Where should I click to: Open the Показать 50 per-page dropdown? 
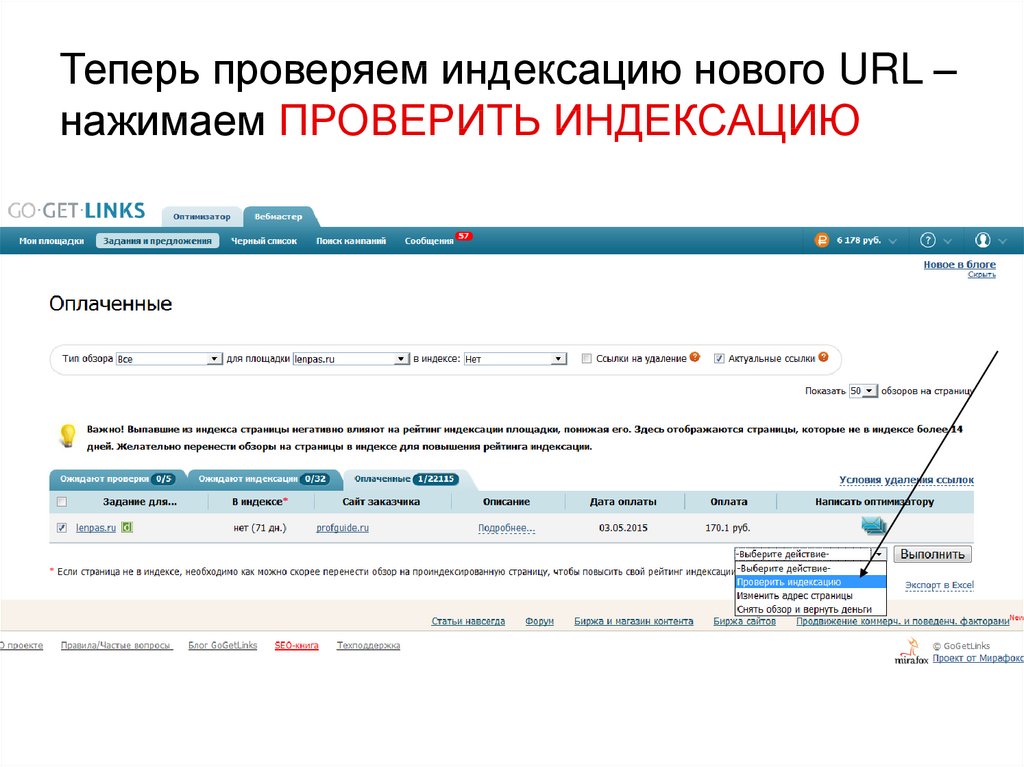click(x=863, y=391)
